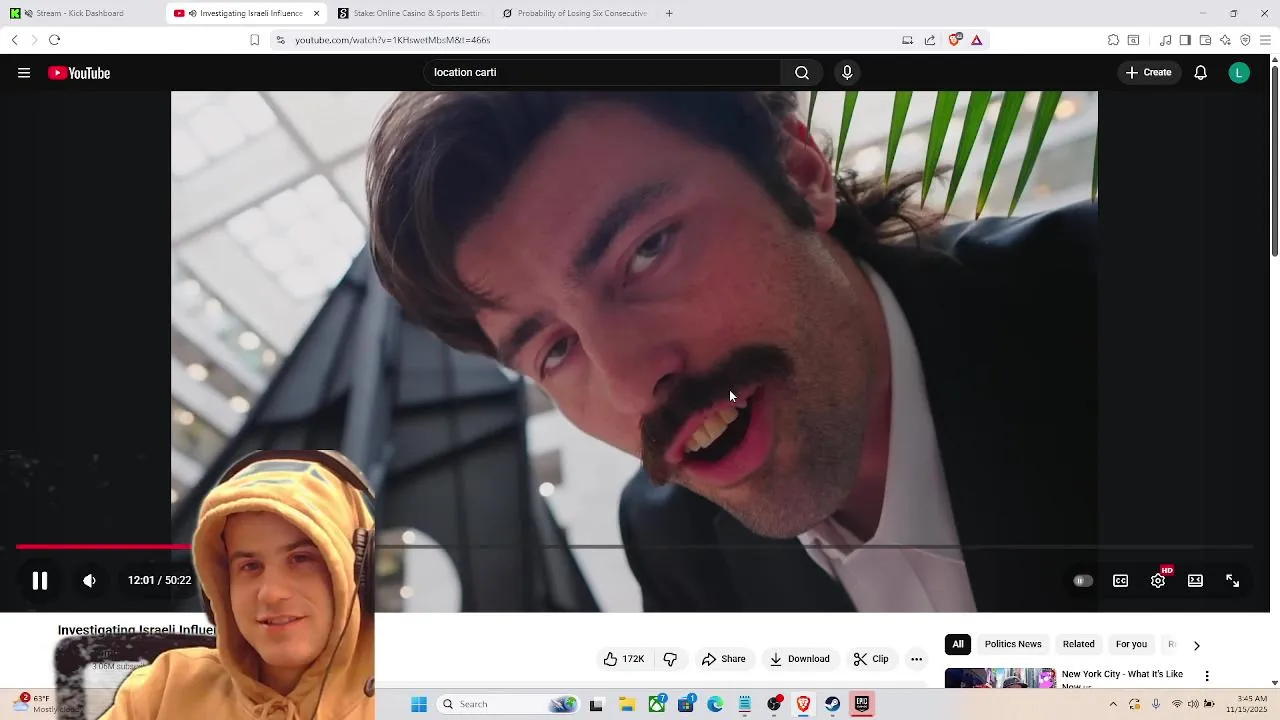Image resolution: width=1280 pixels, height=720 pixels.
Task: Show next filter chips arrow
Action: (1196, 645)
